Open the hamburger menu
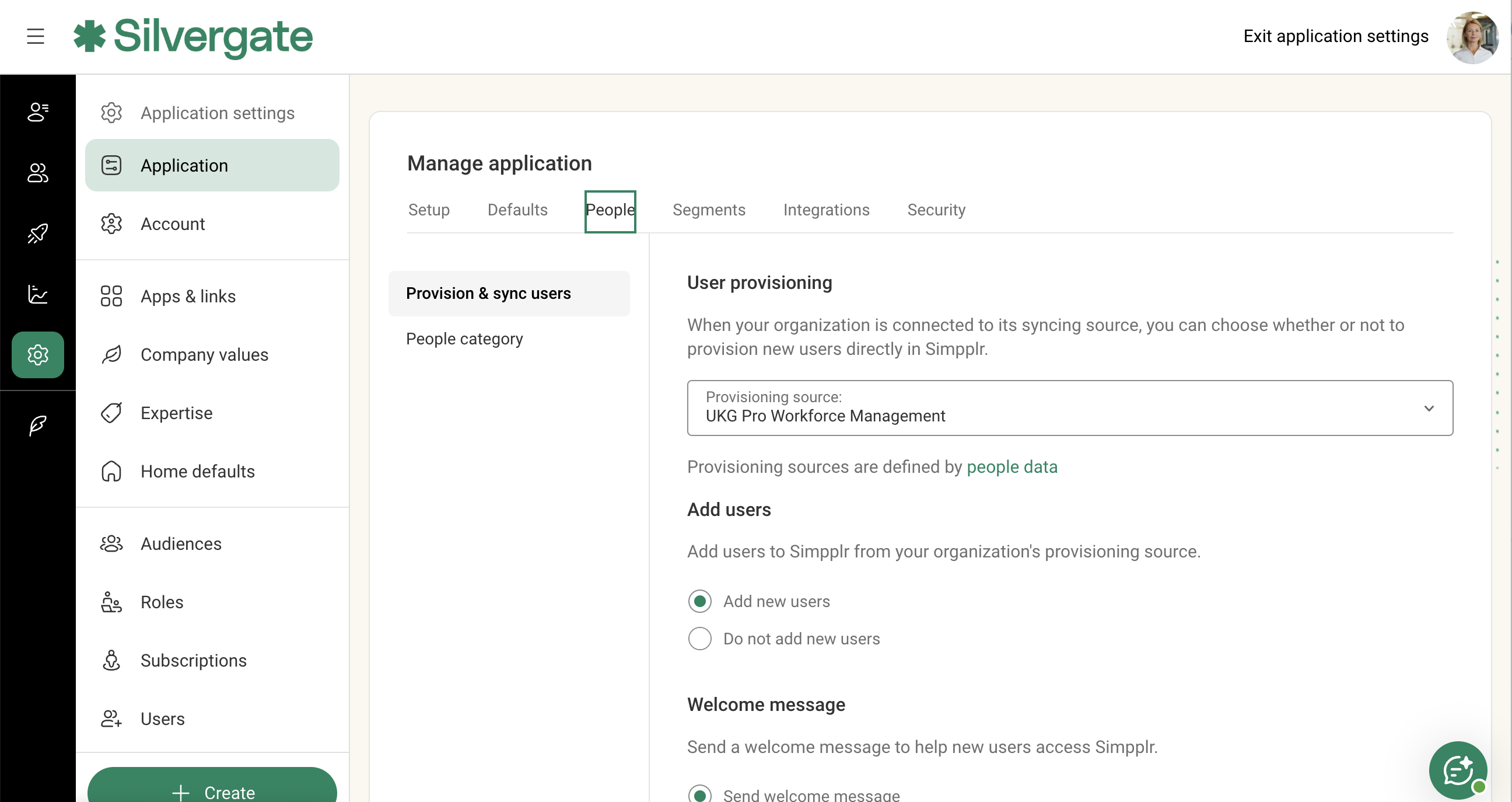Image resolution: width=1512 pixels, height=802 pixels. [36, 36]
